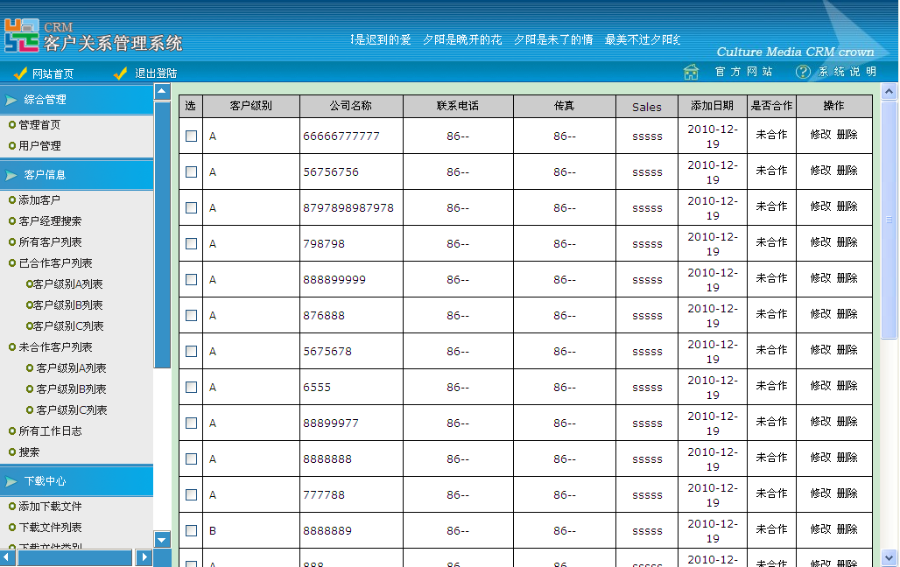The width and height of the screenshot is (900, 567).
Task: Open 管理首页 in sidebar
Action: (x=40, y=125)
